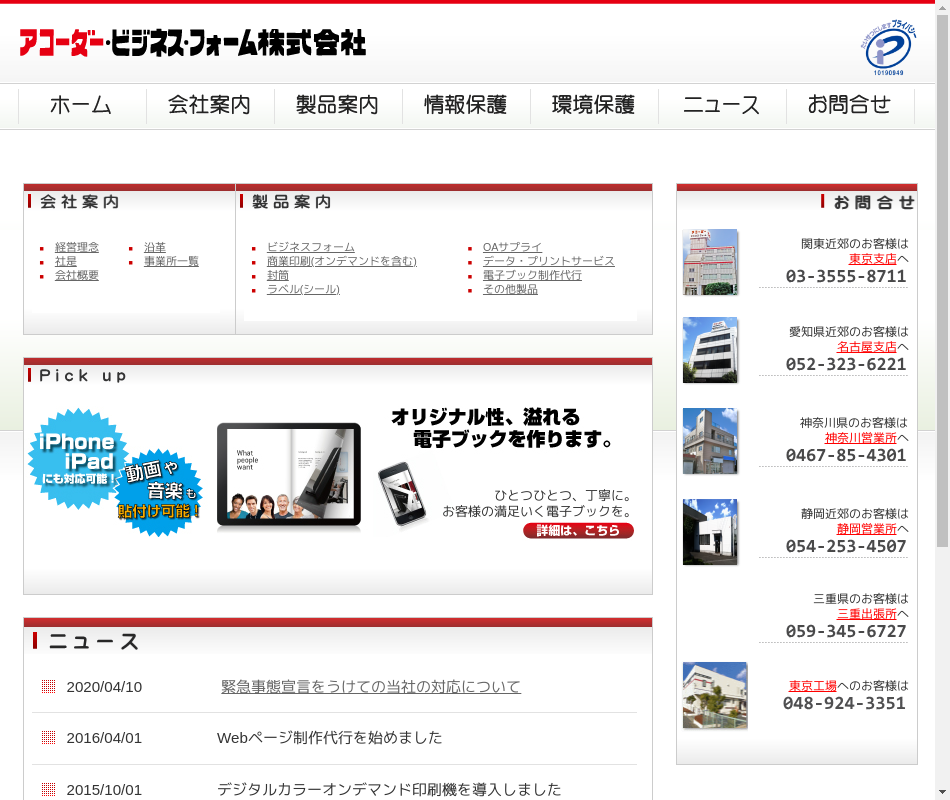
Task: Select the 環境保護 navigation tab
Action: (593, 105)
